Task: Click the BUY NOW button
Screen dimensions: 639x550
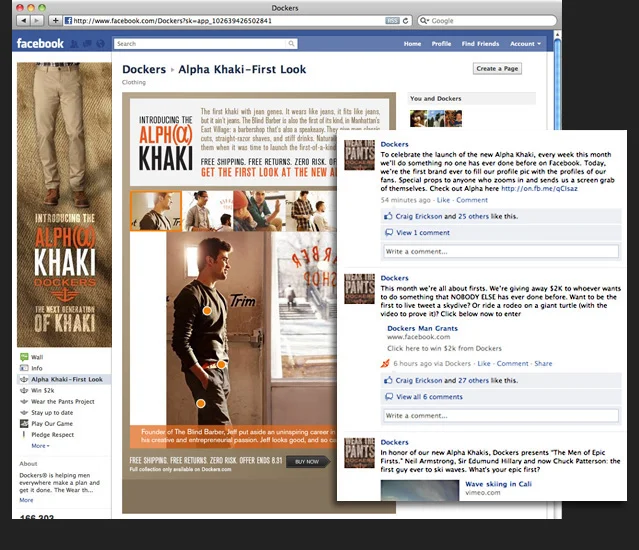Action: pyautogui.click(x=308, y=462)
